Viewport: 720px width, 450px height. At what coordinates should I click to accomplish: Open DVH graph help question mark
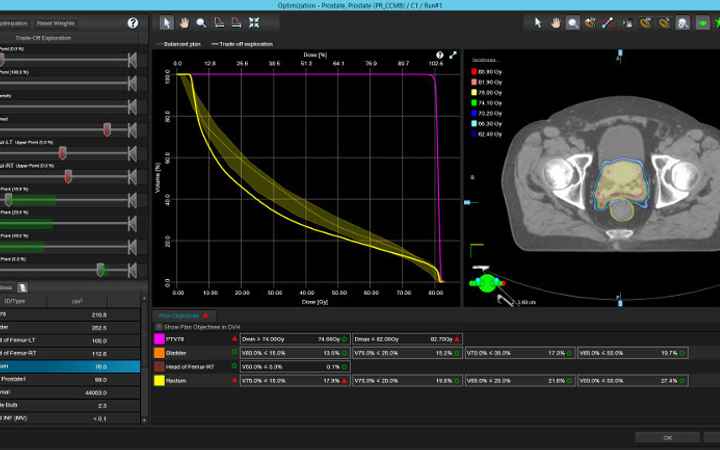(439, 55)
